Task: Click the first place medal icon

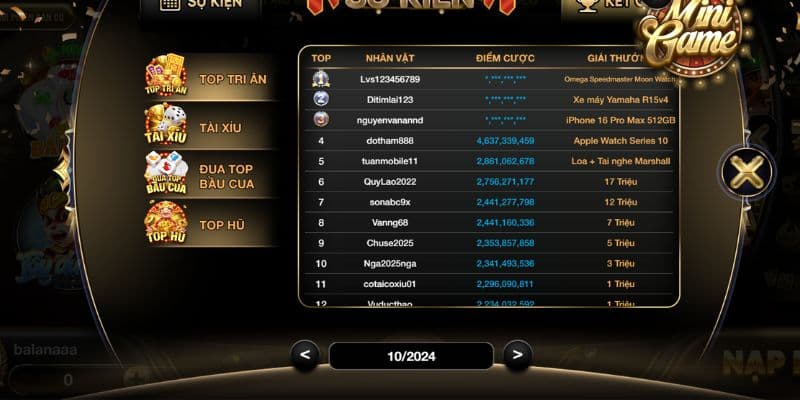Action: [x=321, y=79]
